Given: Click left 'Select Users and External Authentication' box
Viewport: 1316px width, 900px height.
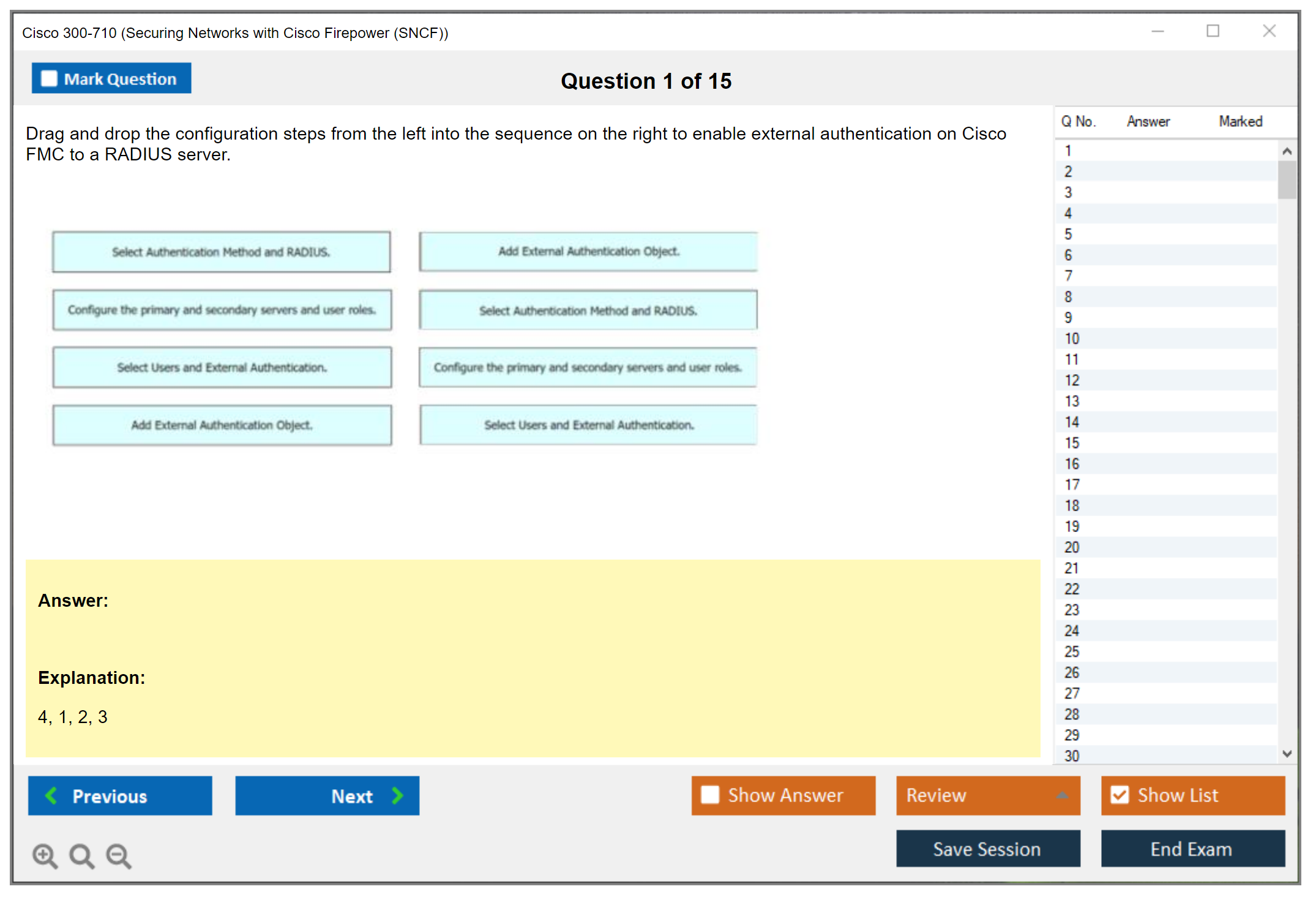Looking at the screenshot, I should pos(222,367).
